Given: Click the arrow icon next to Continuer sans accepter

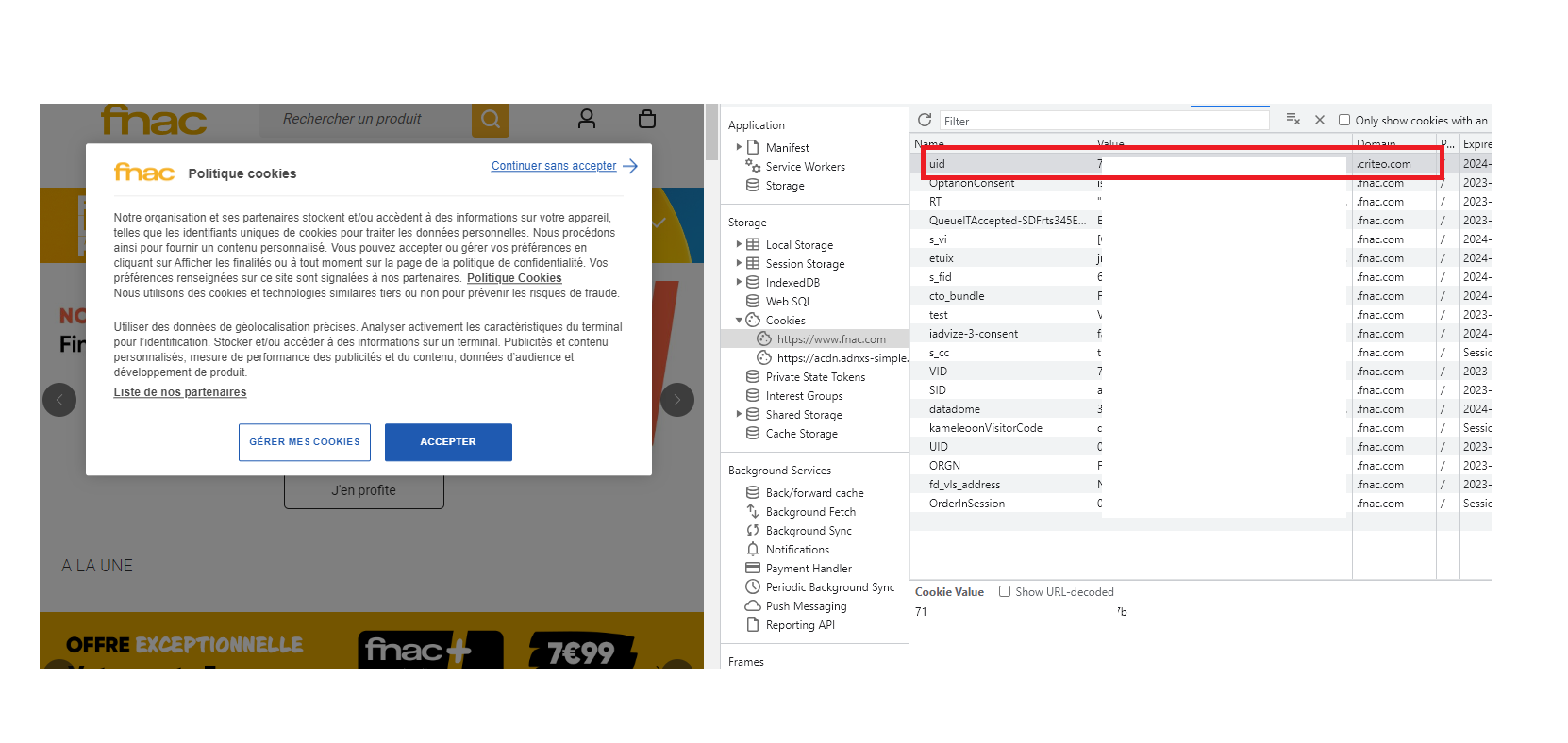Looking at the screenshot, I should pyautogui.click(x=630, y=166).
